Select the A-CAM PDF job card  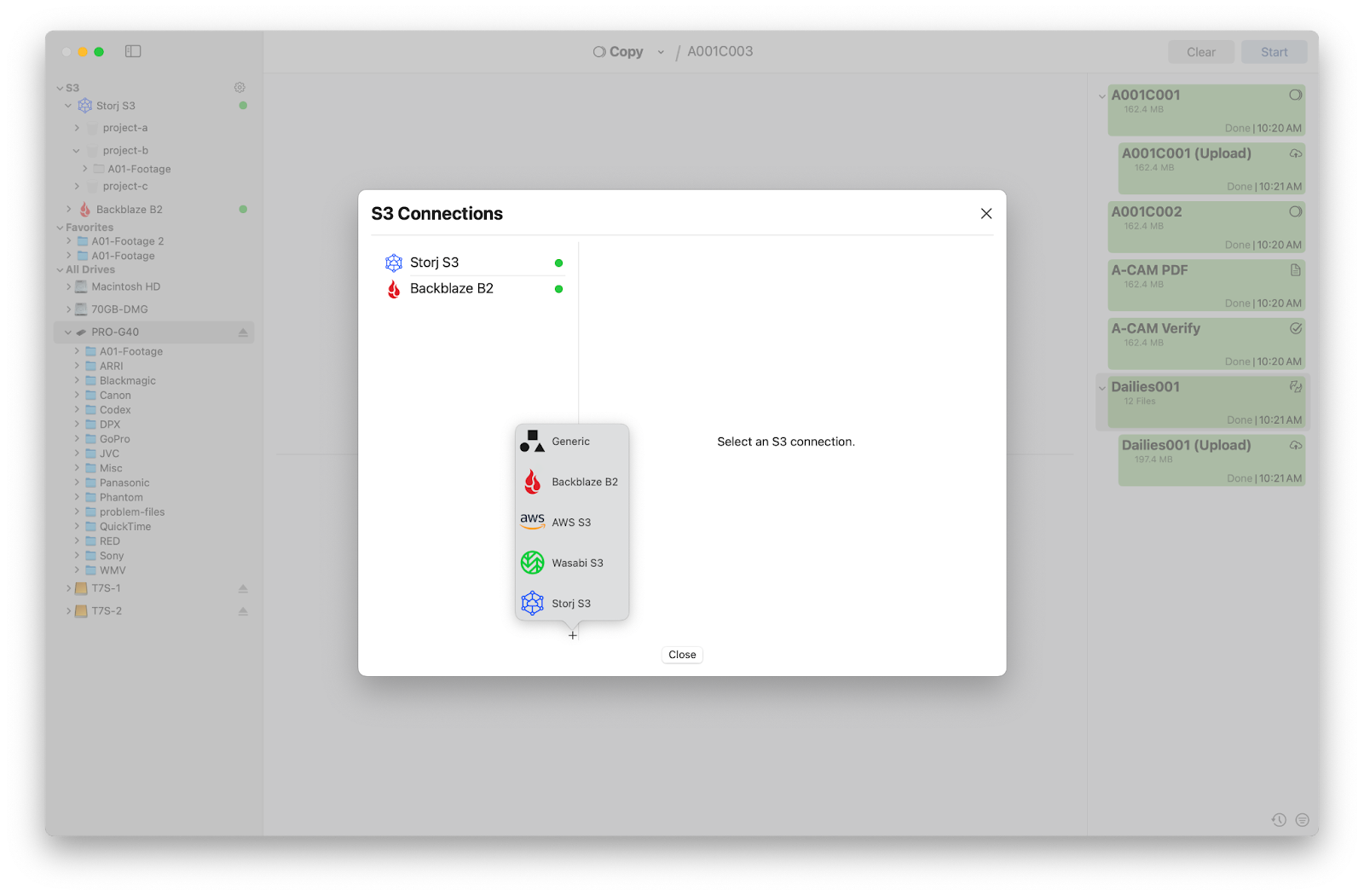coord(1206,286)
